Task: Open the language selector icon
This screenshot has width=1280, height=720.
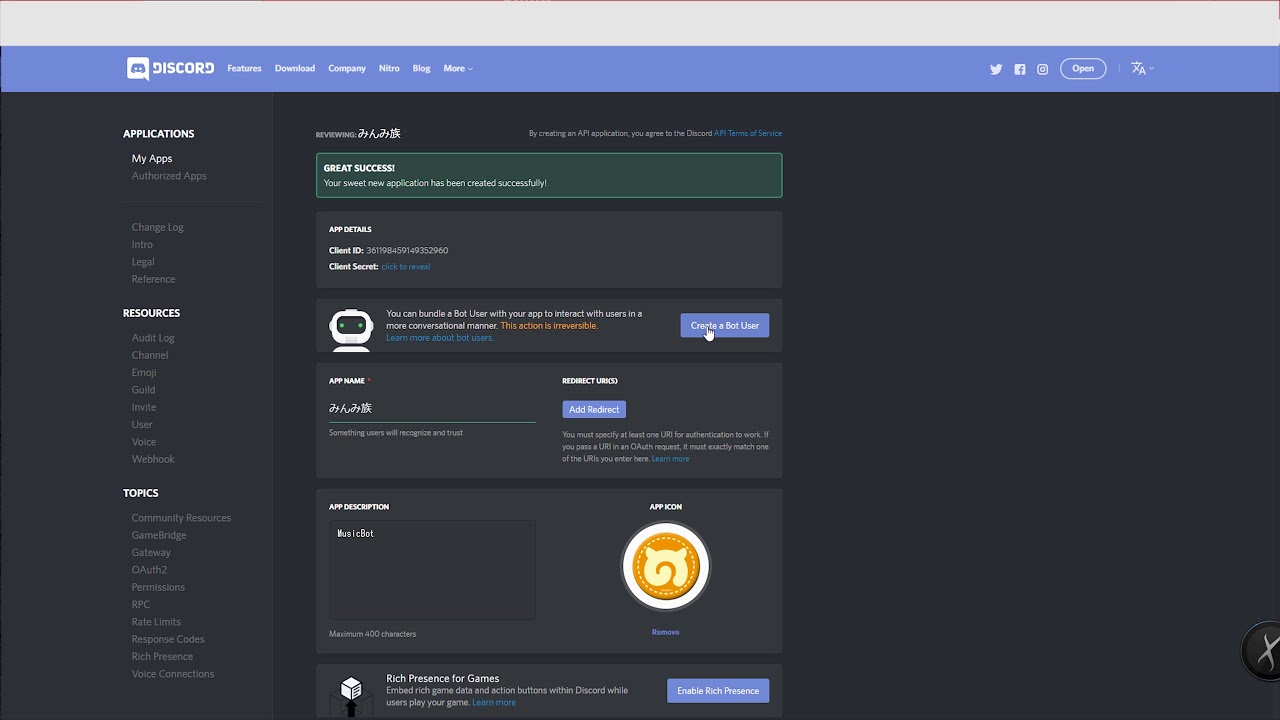Action: 1142,68
